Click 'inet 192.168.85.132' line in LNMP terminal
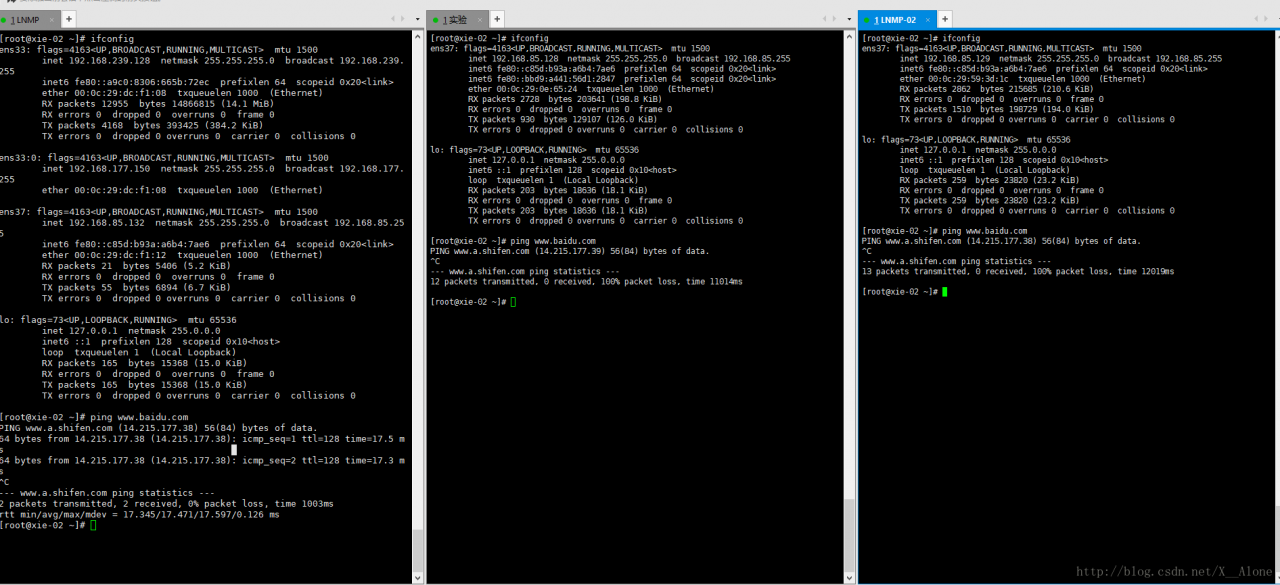This screenshot has width=1280, height=585. point(224,223)
